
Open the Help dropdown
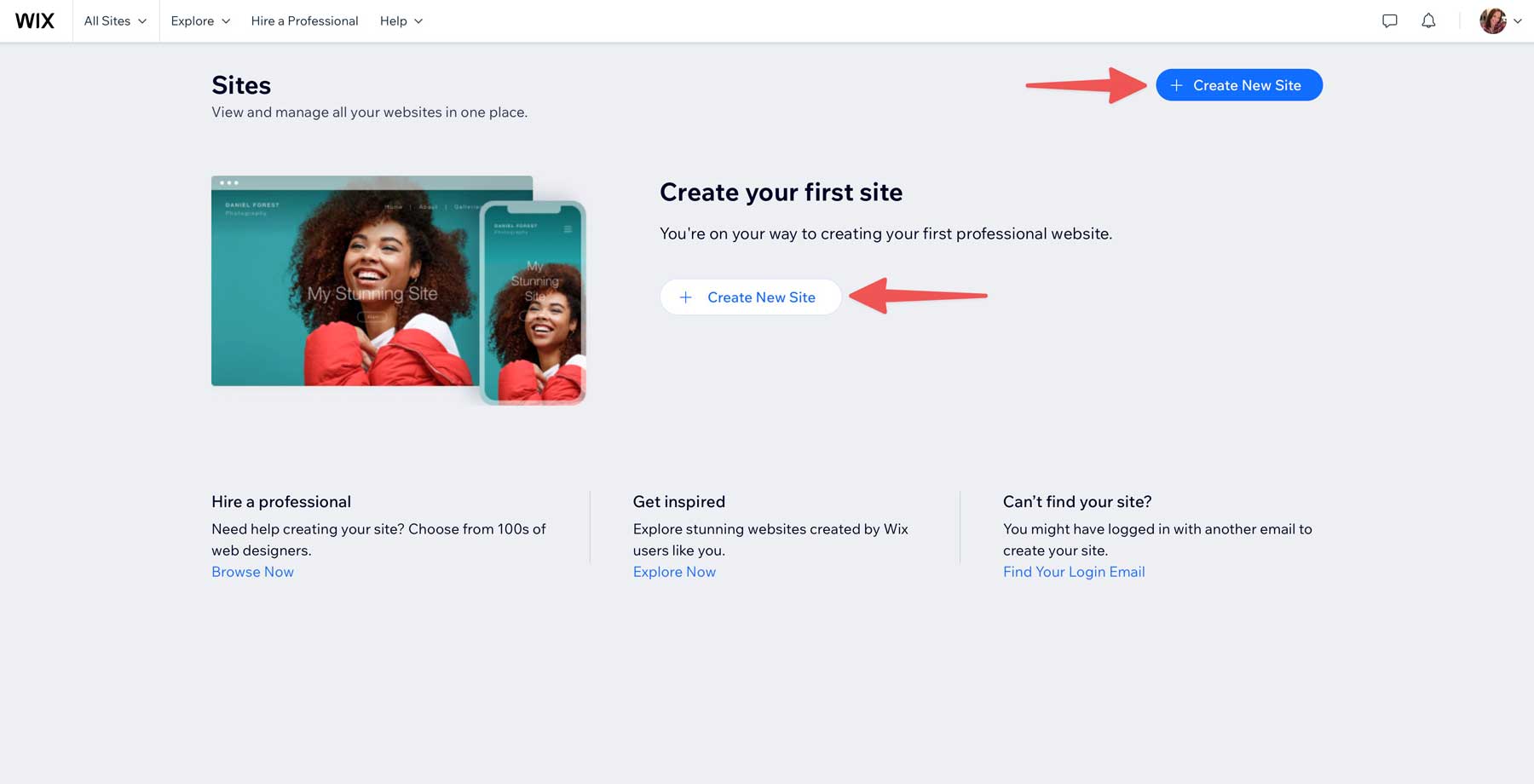400,20
